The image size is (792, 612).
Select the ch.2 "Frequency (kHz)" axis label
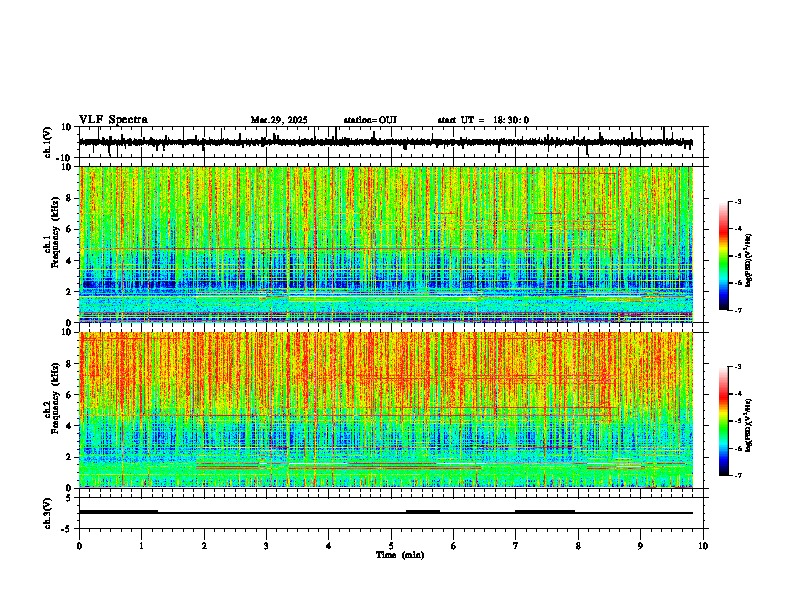click(x=55, y=400)
